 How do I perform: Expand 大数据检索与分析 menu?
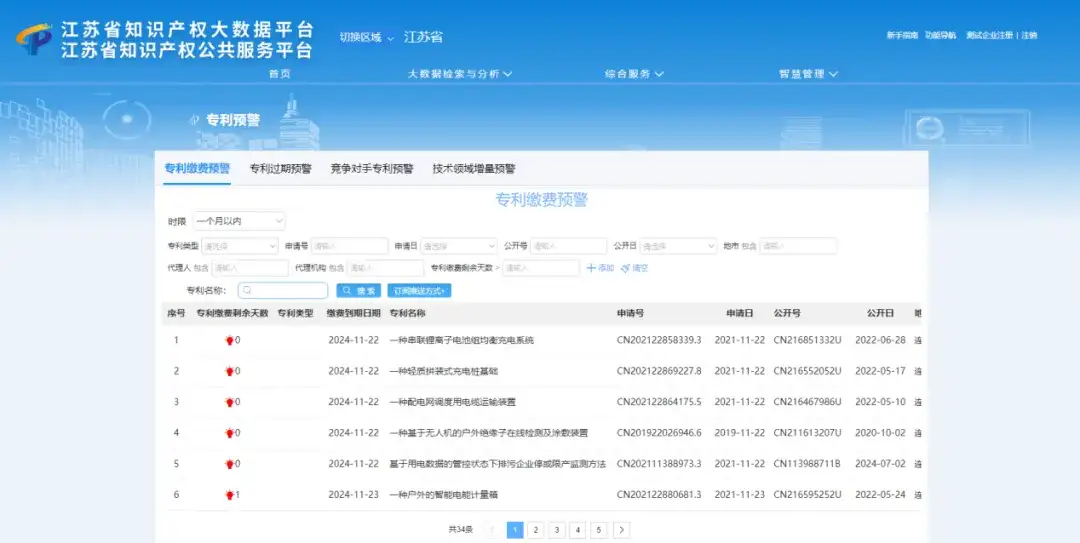click(x=459, y=74)
